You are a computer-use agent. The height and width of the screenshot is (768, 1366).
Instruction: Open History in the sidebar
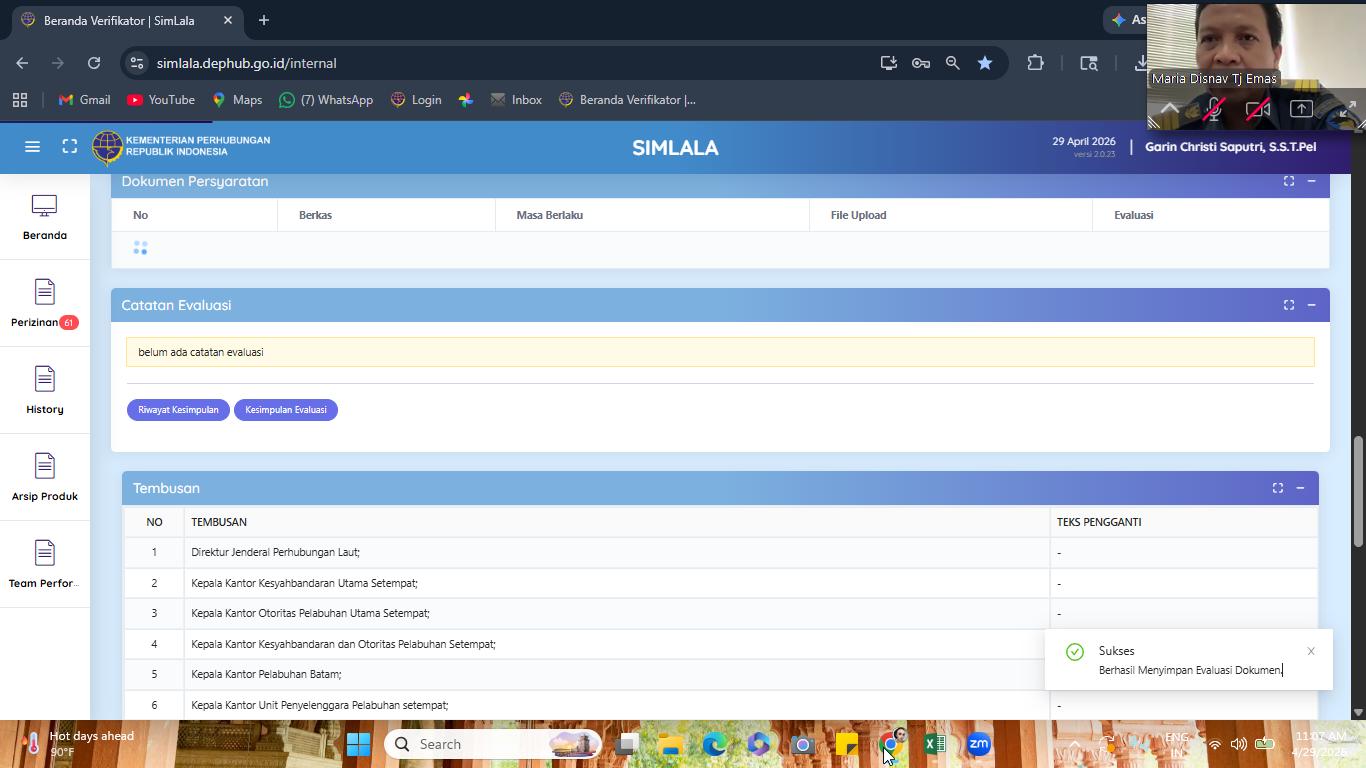point(44,391)
